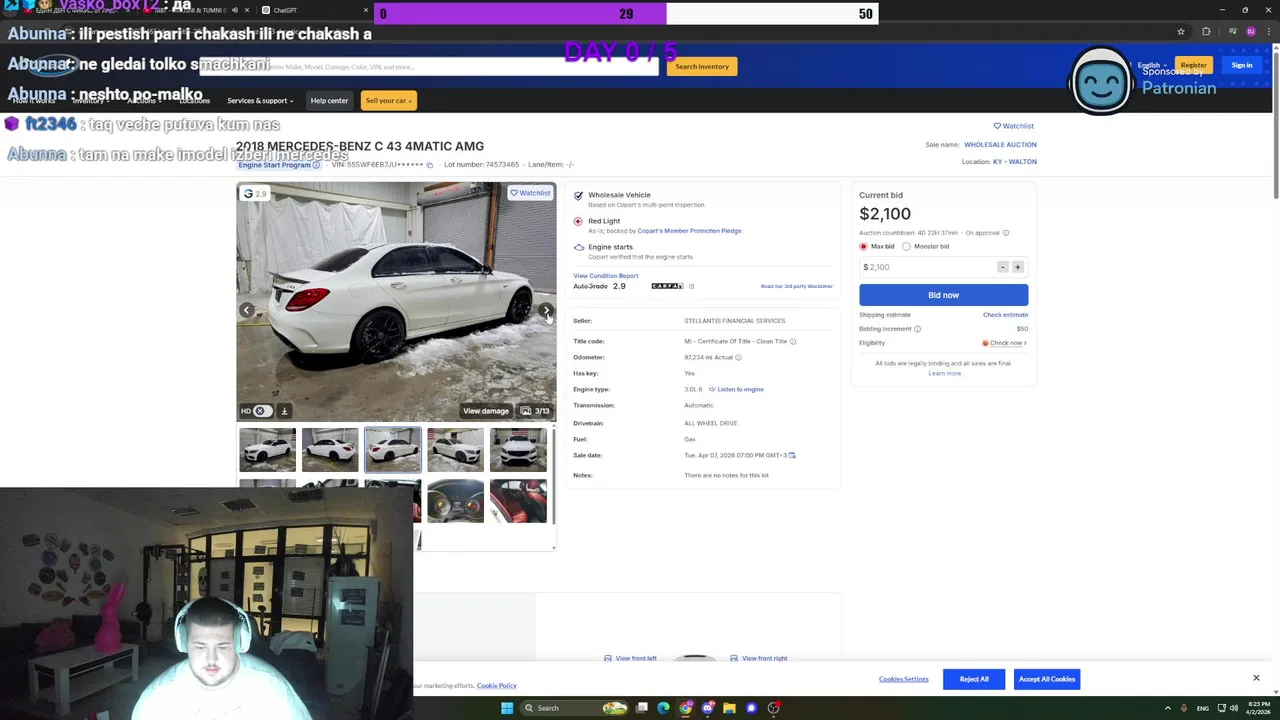Click Accept All Cookies
This screenshot has width=1280, height=720.
tap(1047, 679)
